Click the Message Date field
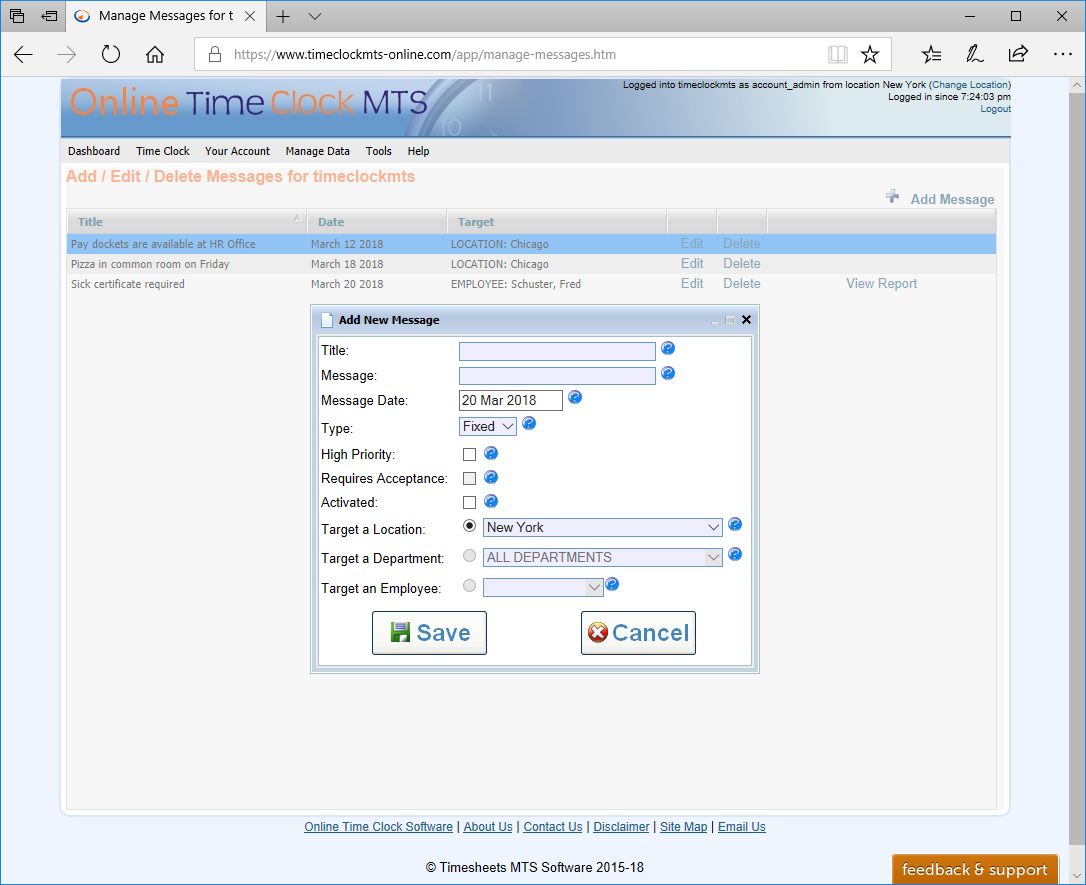The height and width of the screenshot is (885, 1086). click(x=510, y=400)
